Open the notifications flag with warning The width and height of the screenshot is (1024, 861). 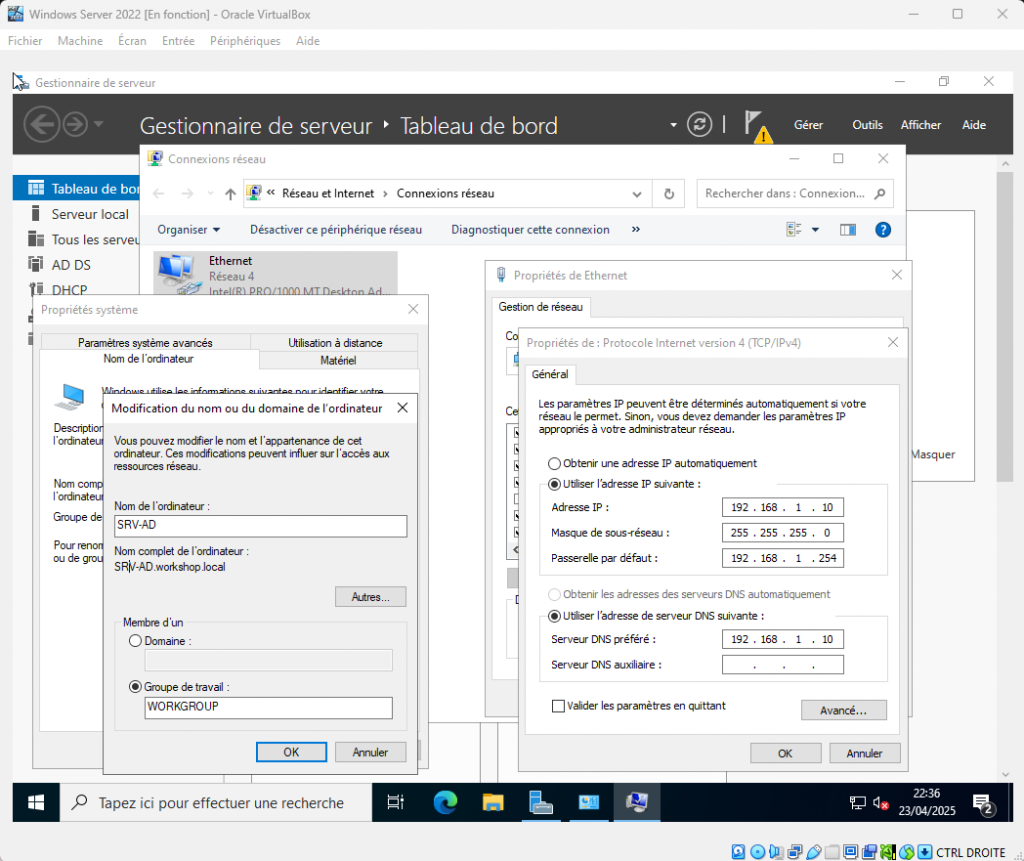pos(756,124)
